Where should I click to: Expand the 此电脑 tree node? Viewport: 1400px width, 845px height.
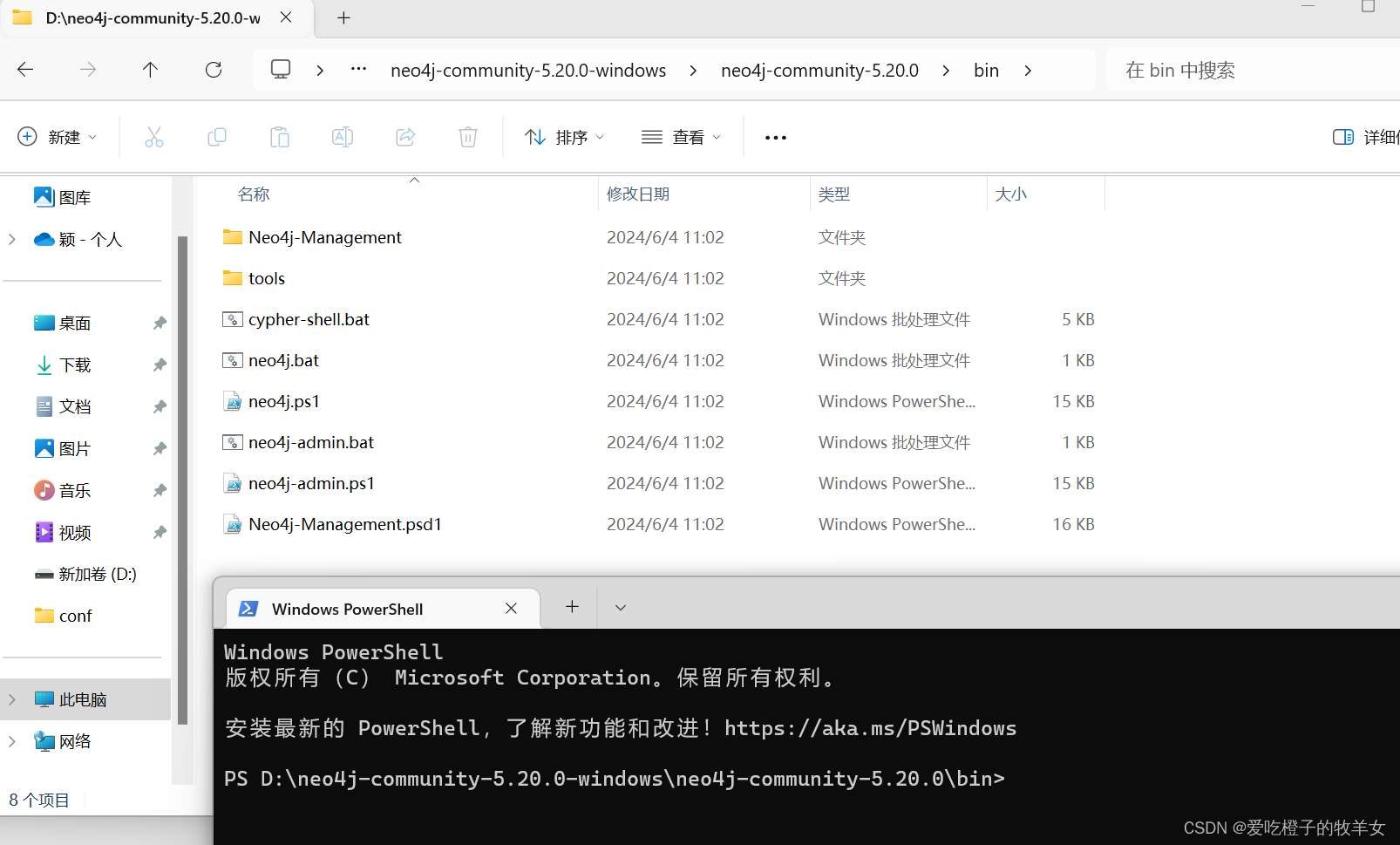(12, 699)
